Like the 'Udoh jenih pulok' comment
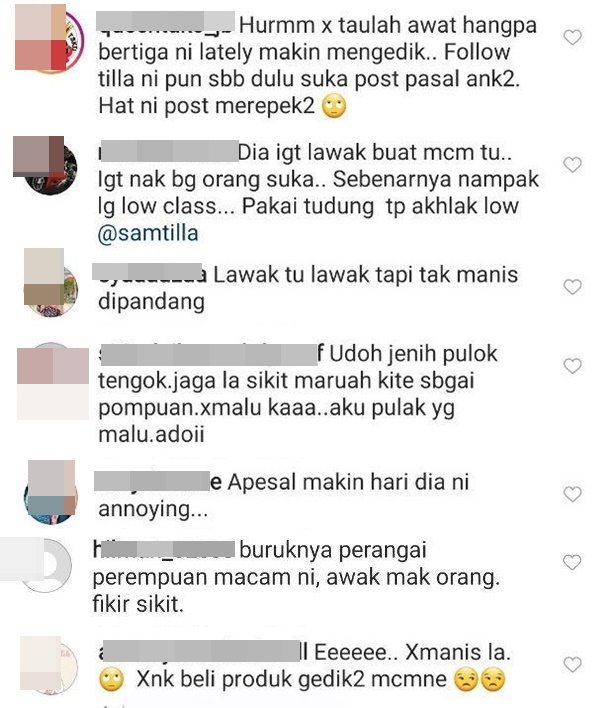Image resolution: width=615 pixels, height=708 pixels. [573, 366]
